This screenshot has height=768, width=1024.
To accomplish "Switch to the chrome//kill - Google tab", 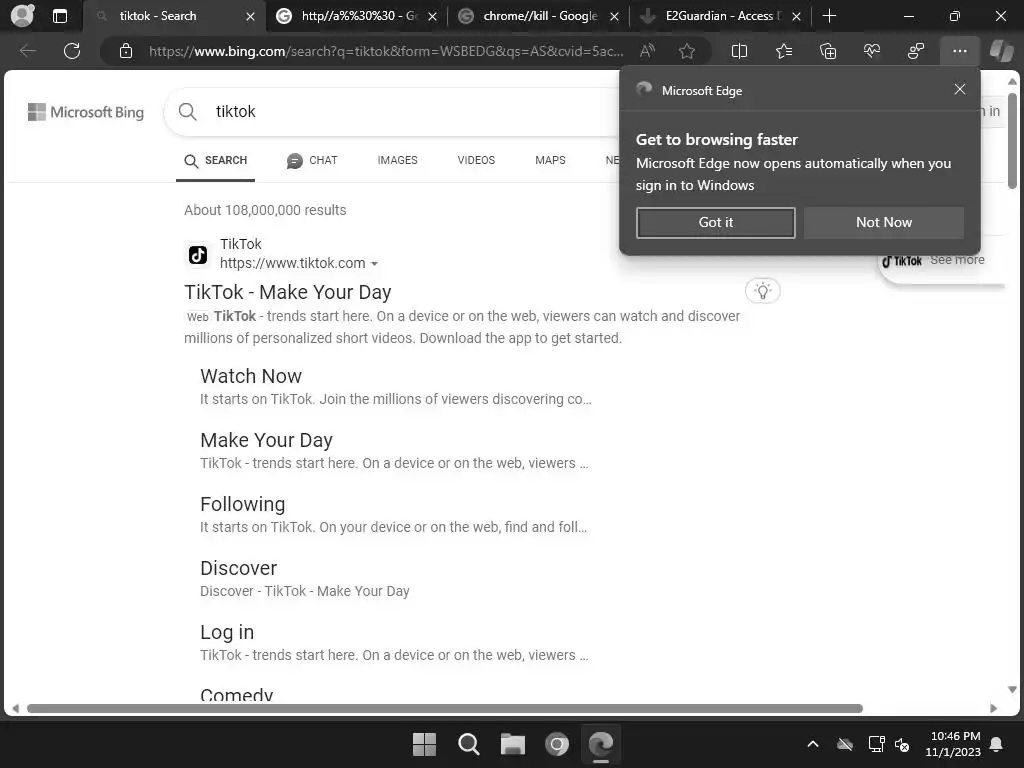I will pos(539,16).
